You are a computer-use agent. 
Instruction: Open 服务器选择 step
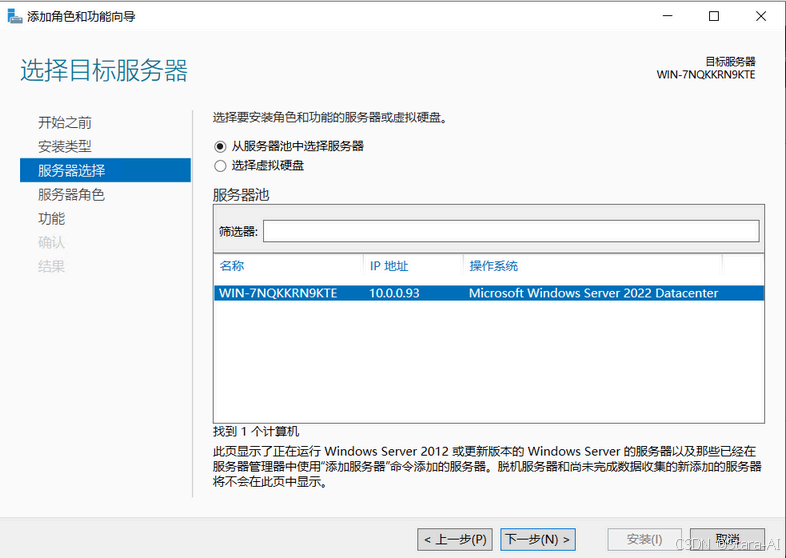point(105,170)
